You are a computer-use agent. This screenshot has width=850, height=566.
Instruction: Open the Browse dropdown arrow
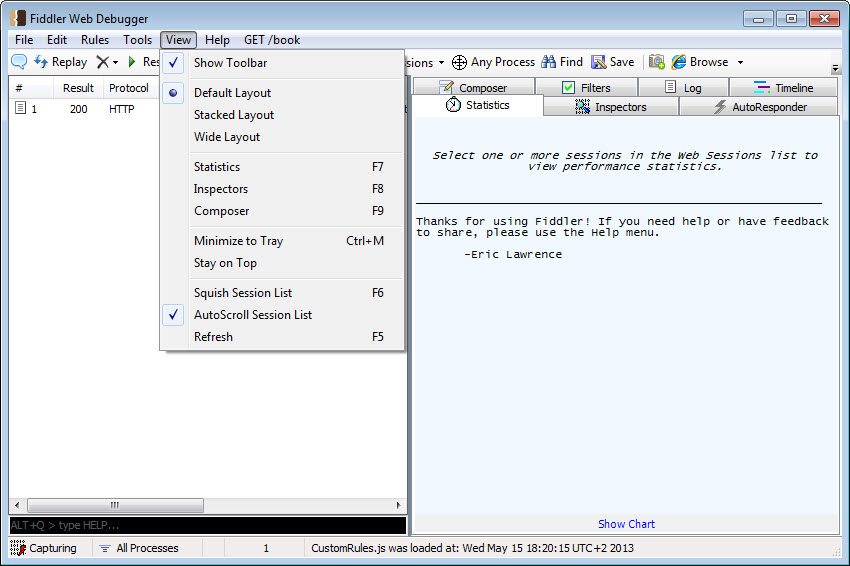[x=740, y=62]
